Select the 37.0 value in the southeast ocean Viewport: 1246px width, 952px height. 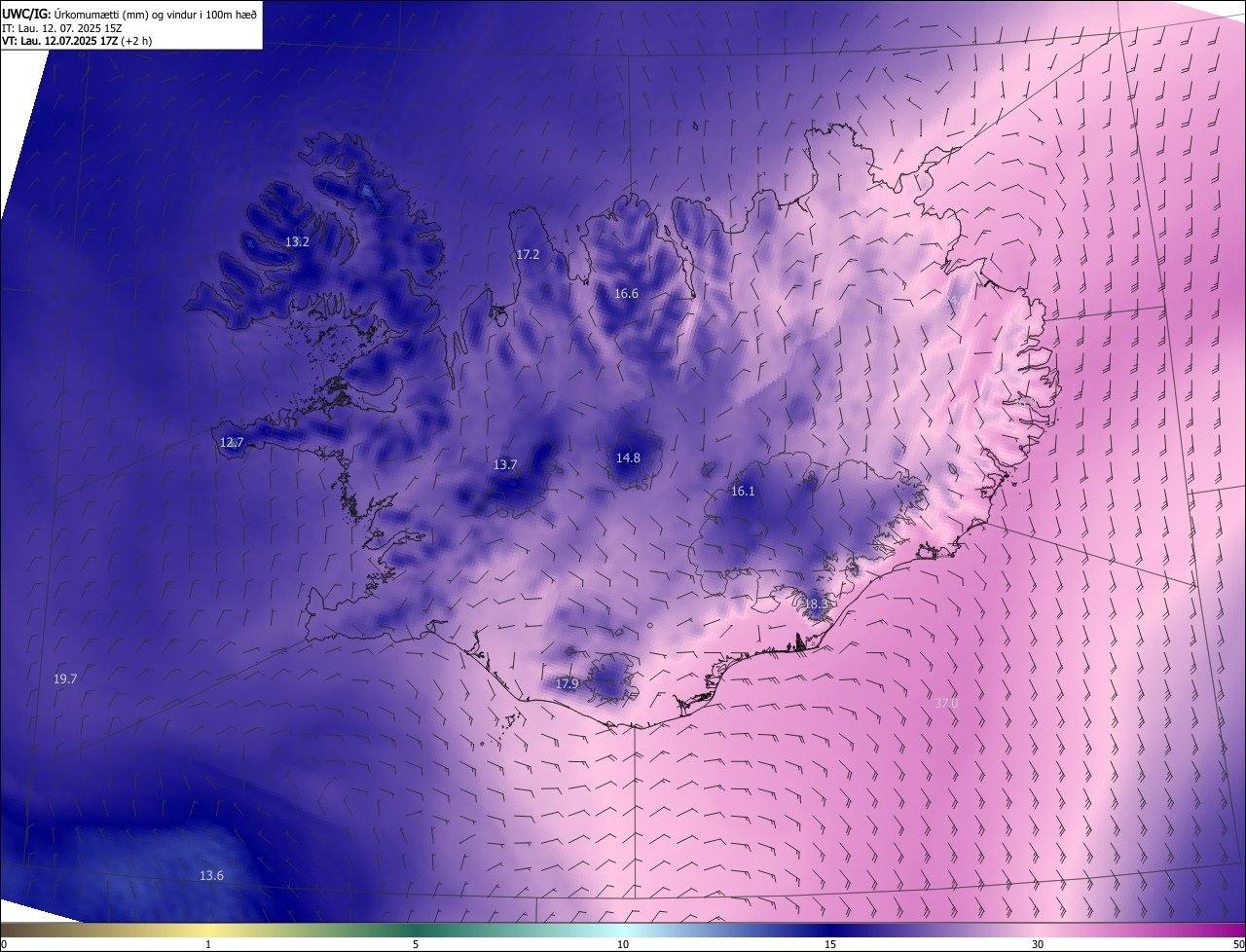946,702
